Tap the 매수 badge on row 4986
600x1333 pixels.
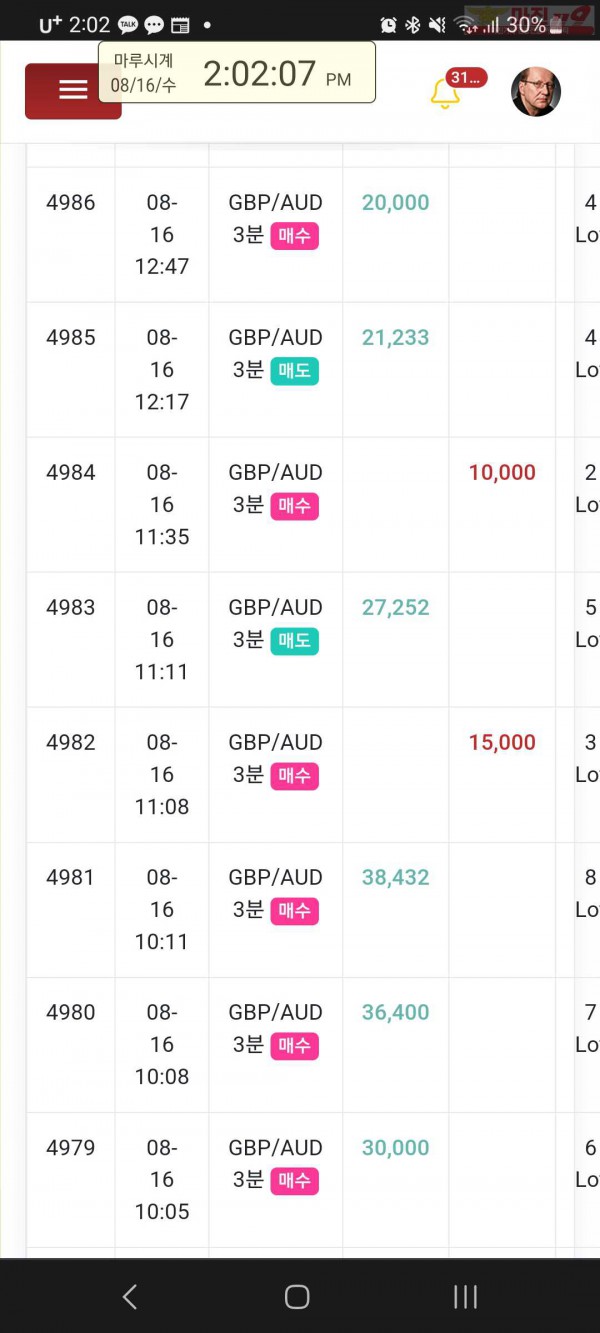point(294,236)
